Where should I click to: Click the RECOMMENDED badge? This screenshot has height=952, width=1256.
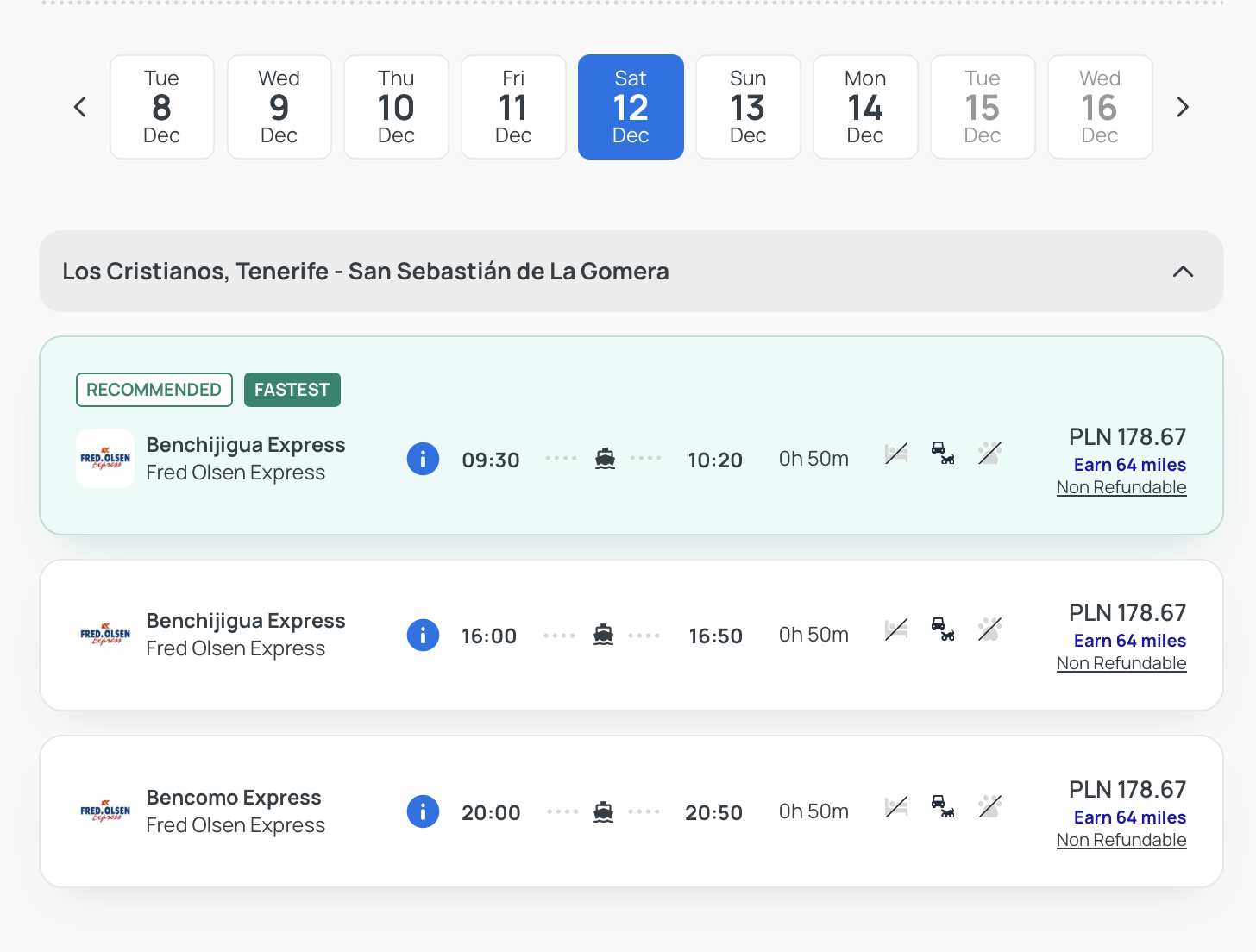(154, 390)
